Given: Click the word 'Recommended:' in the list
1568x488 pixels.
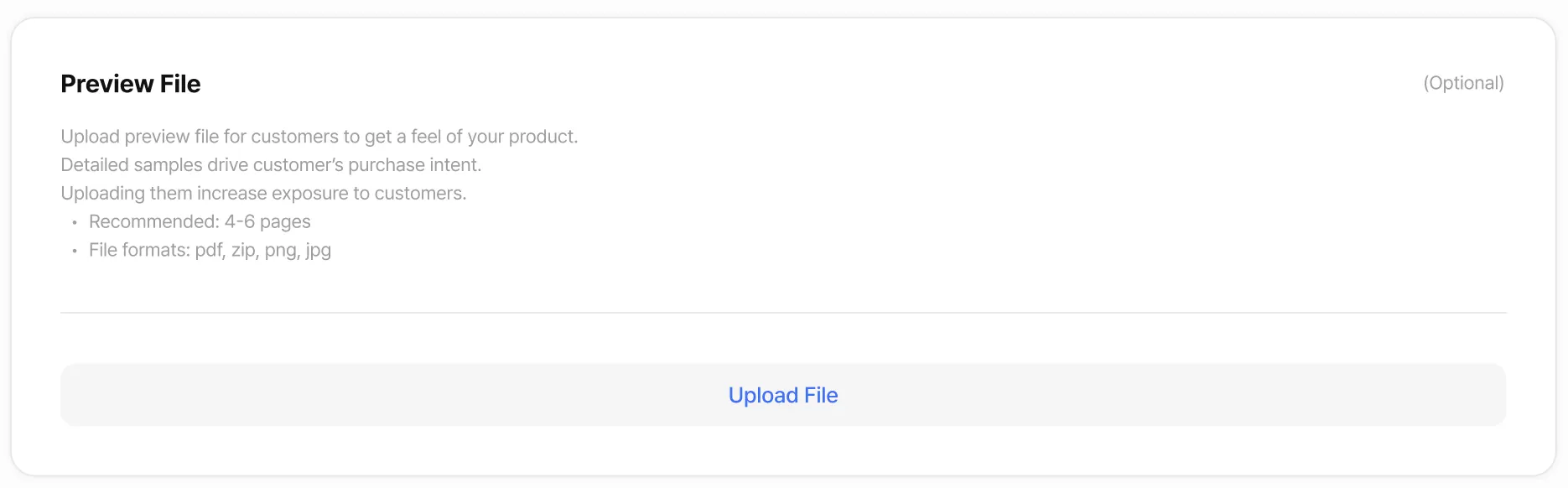Looking at the screenshot, I should pos(154,222).
